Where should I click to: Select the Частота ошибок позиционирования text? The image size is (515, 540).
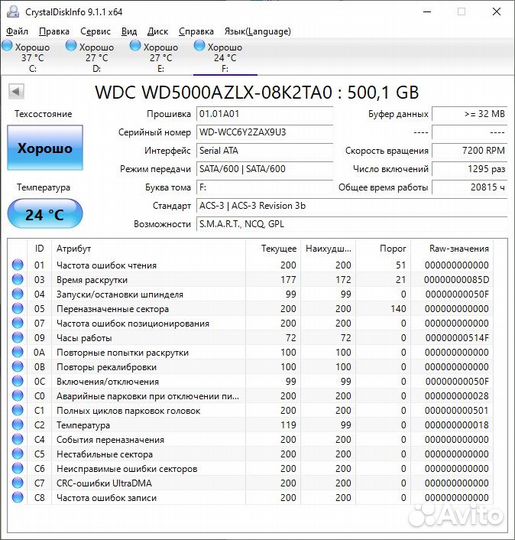click(x=133, y=323)
